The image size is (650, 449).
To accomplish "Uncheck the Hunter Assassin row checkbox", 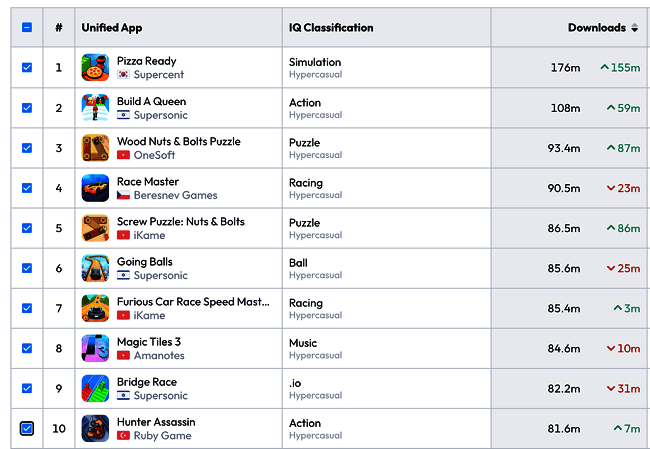I will point(27,428).
